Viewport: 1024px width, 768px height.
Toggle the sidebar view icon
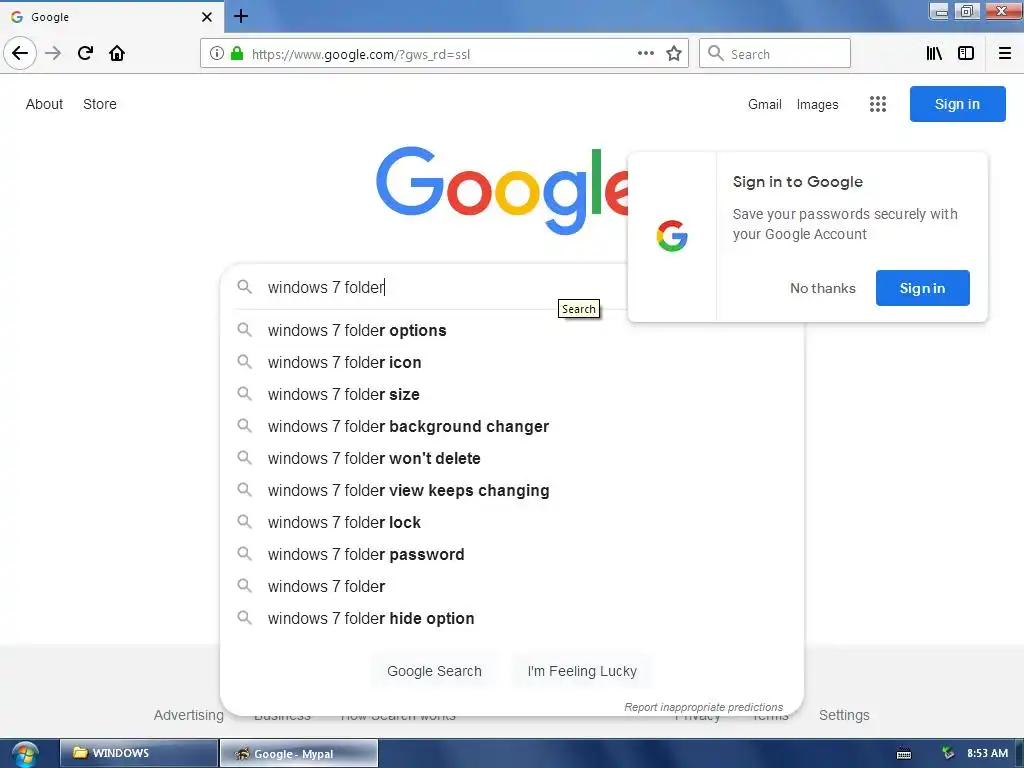tap(966, 54)
